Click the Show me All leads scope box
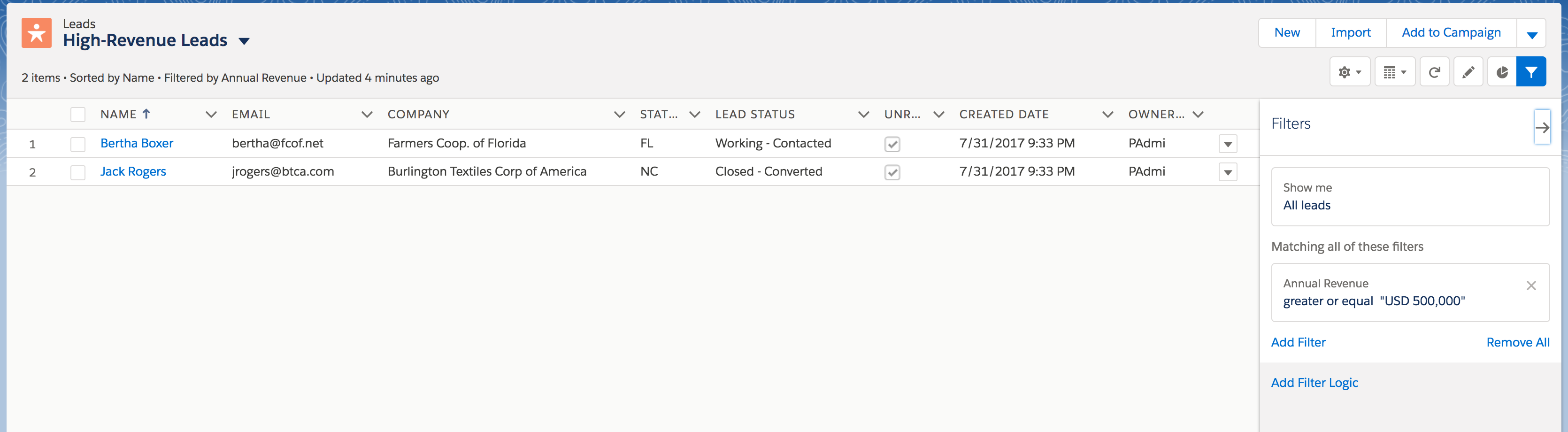This screenshot has width=1568, height=432. click(1410, 197)
